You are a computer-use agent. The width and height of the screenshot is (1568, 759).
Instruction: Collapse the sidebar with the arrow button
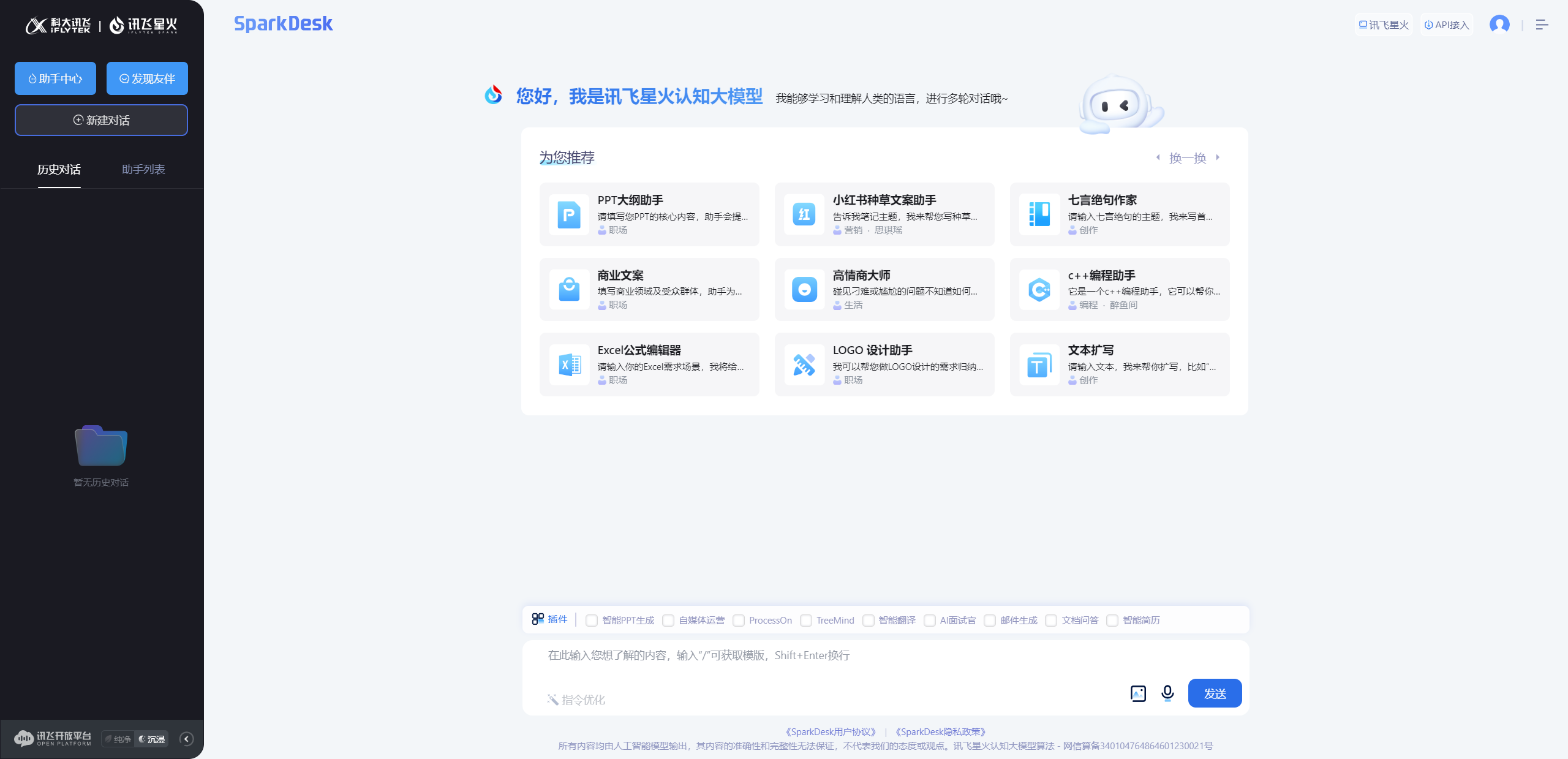187,739
